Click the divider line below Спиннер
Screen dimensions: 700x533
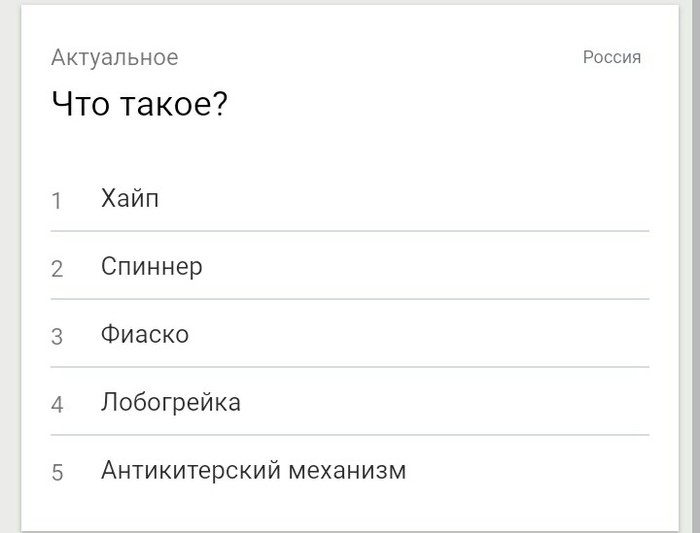click(350, 299)
